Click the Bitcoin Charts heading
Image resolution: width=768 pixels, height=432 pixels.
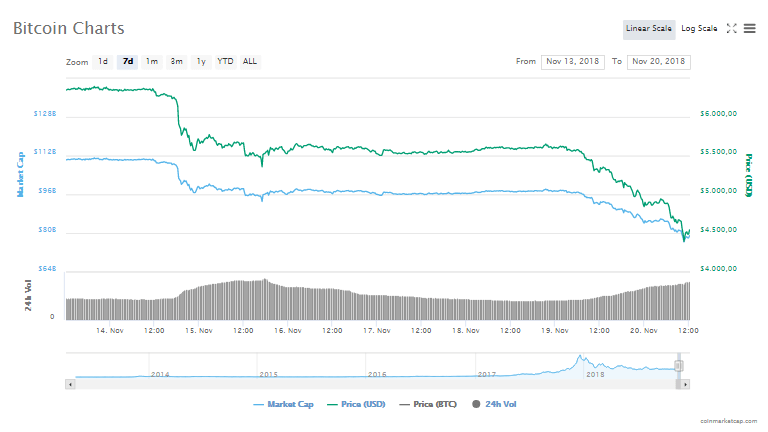click(69, 28)
